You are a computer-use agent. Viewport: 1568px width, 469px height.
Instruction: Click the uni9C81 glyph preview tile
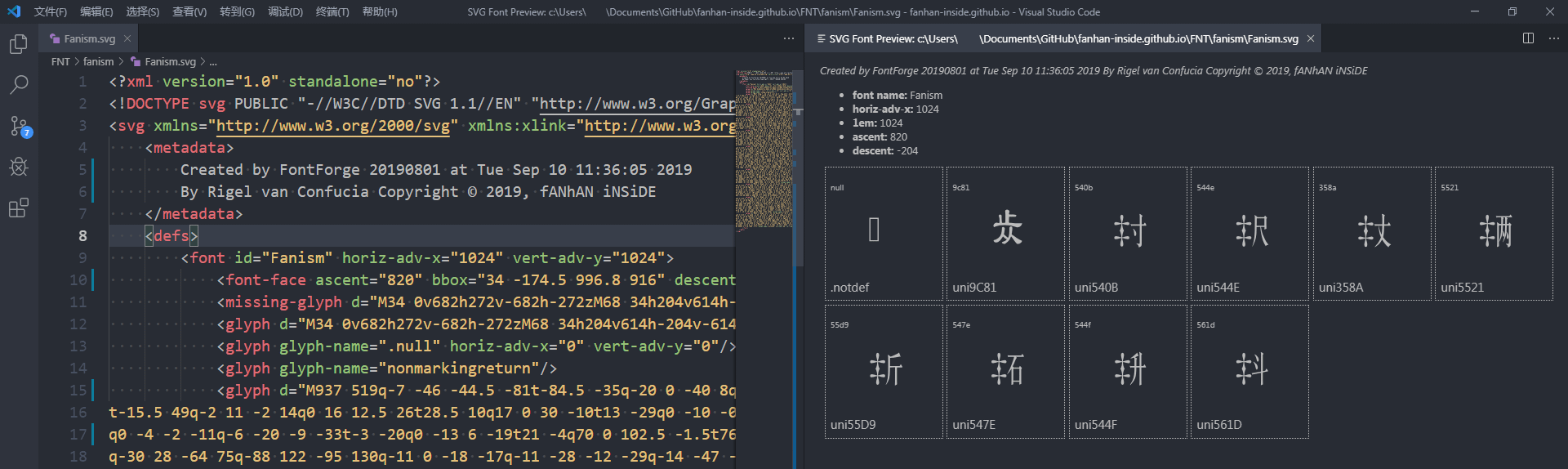(x=1005, y=234)
